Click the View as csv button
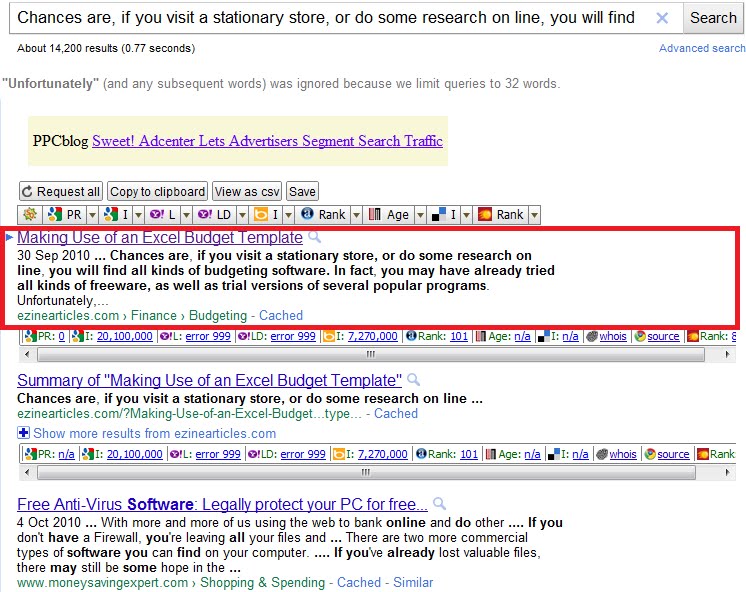 click(247, 191)
